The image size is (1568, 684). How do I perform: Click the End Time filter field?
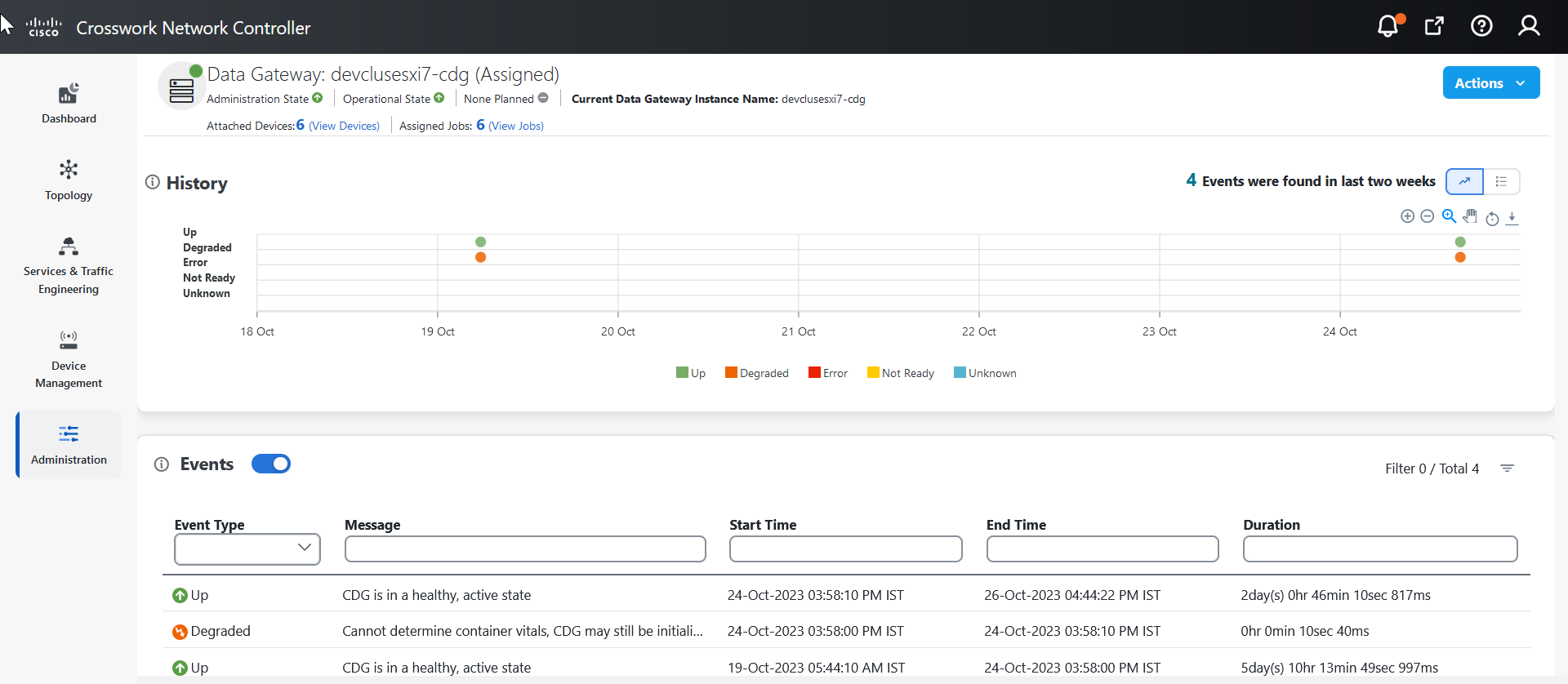point(1102,549)
